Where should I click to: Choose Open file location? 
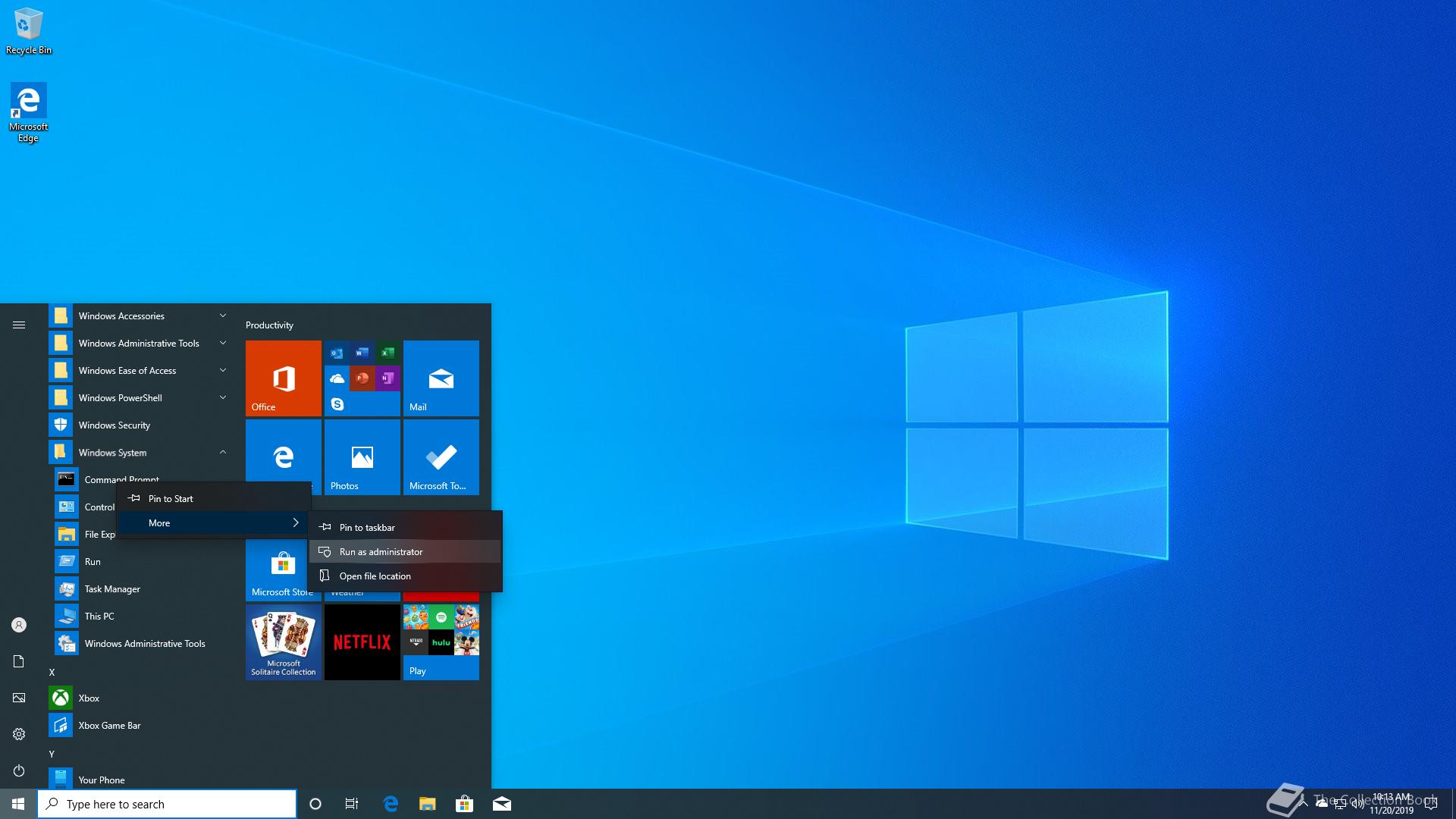(x=405, y=576)
